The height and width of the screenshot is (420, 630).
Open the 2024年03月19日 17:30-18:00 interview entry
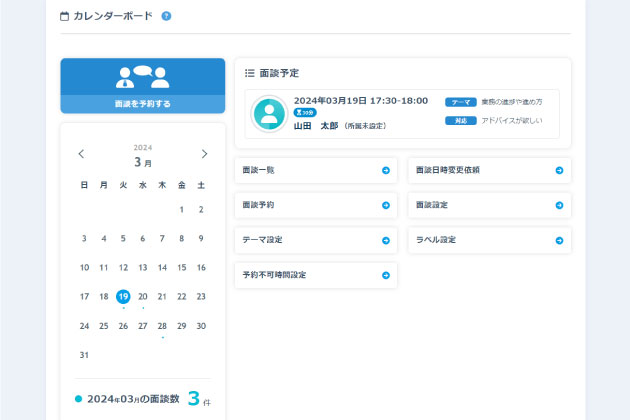402,114
